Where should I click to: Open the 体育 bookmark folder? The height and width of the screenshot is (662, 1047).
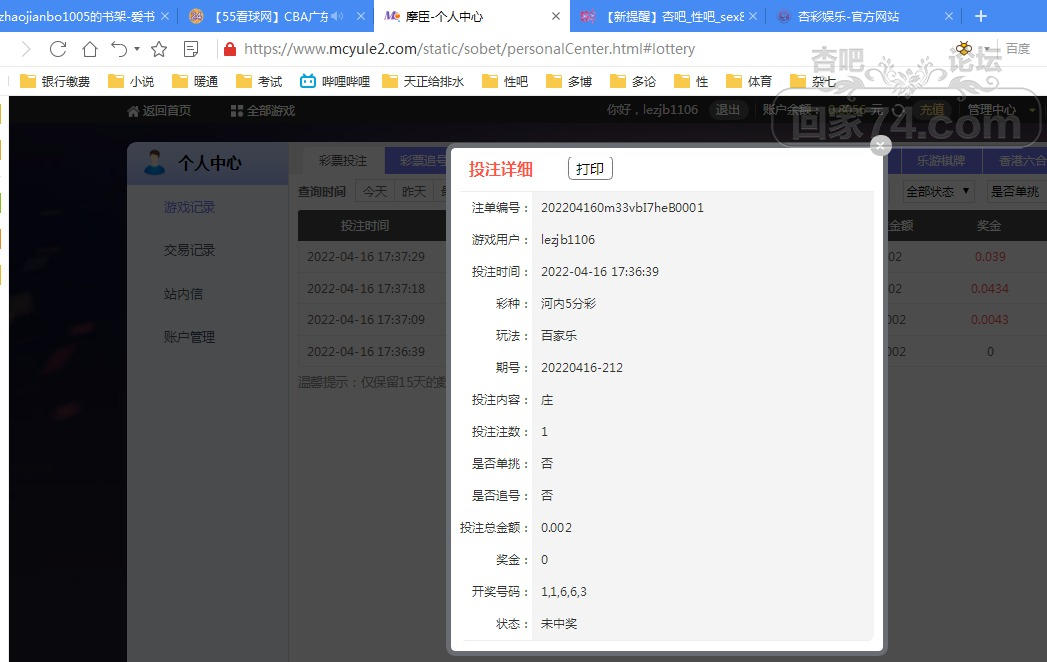pos(749,81)
